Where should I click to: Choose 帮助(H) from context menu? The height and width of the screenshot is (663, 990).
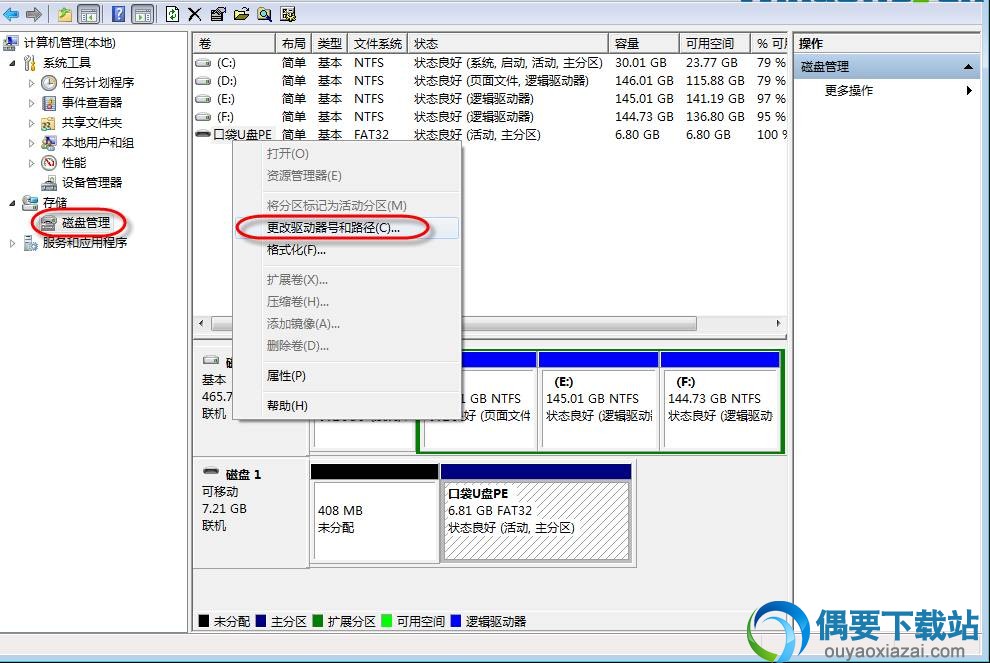point(347,405)
